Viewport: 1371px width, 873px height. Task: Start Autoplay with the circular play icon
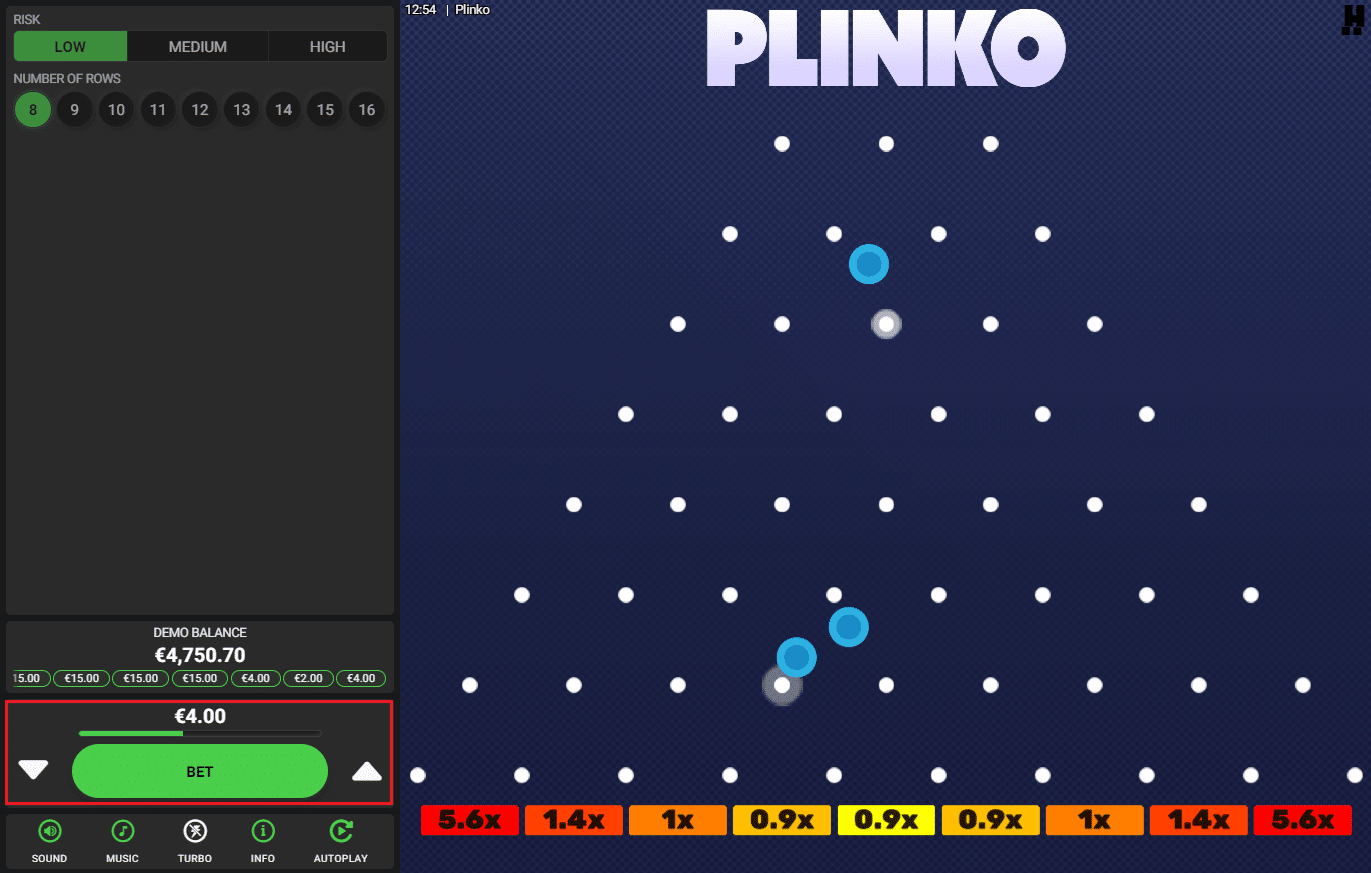coord(341,830)
